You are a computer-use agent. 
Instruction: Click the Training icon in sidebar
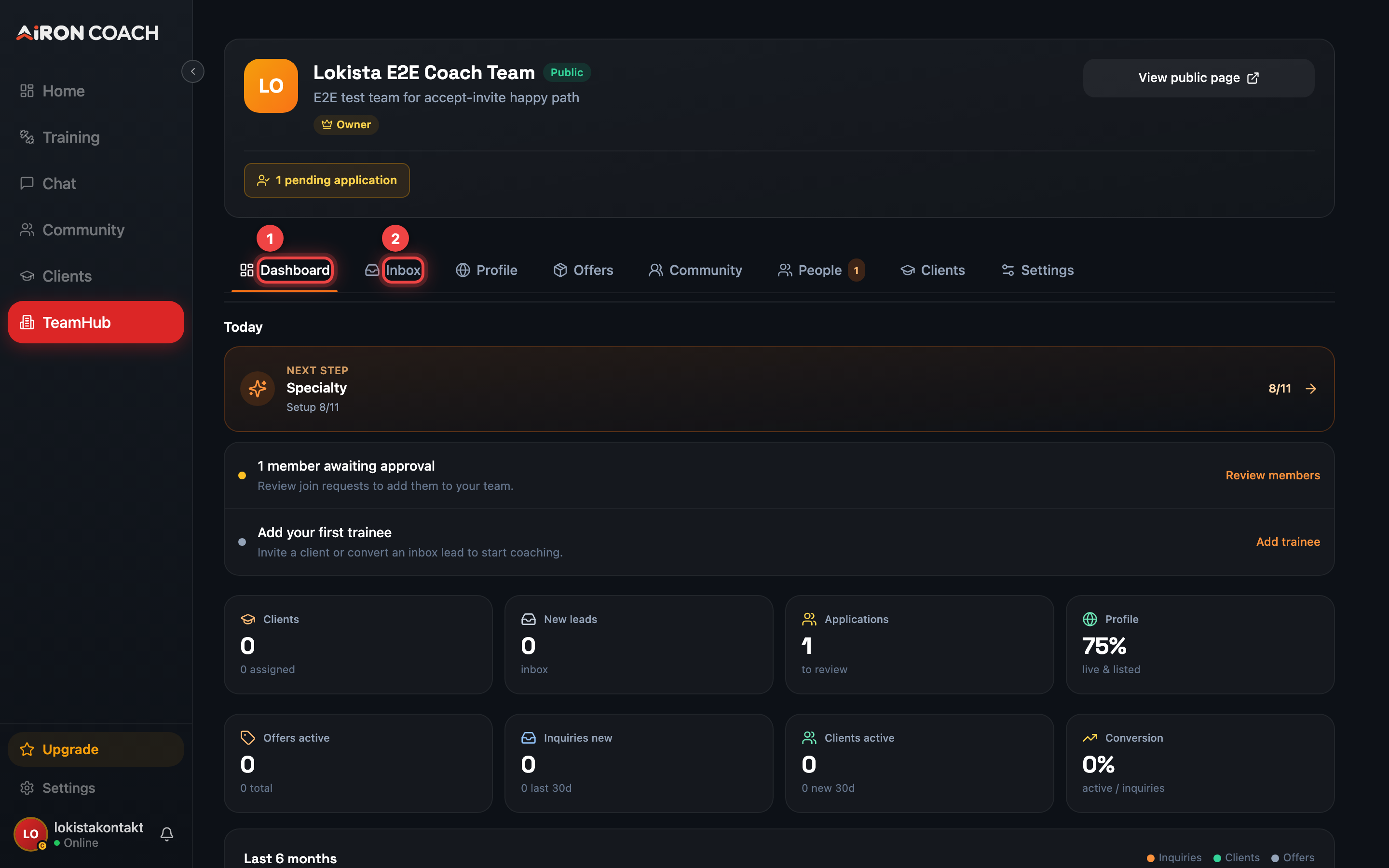click(x=27, y=136)
